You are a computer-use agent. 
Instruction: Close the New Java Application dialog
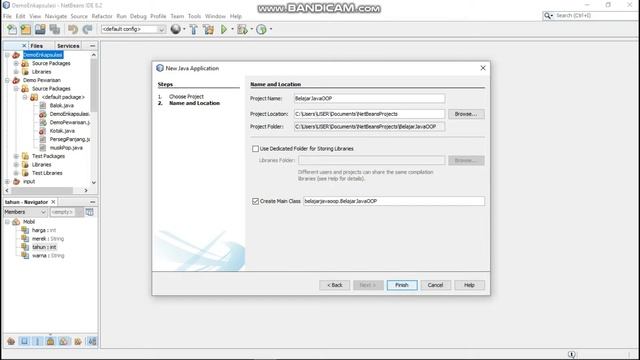coord(483,68)
